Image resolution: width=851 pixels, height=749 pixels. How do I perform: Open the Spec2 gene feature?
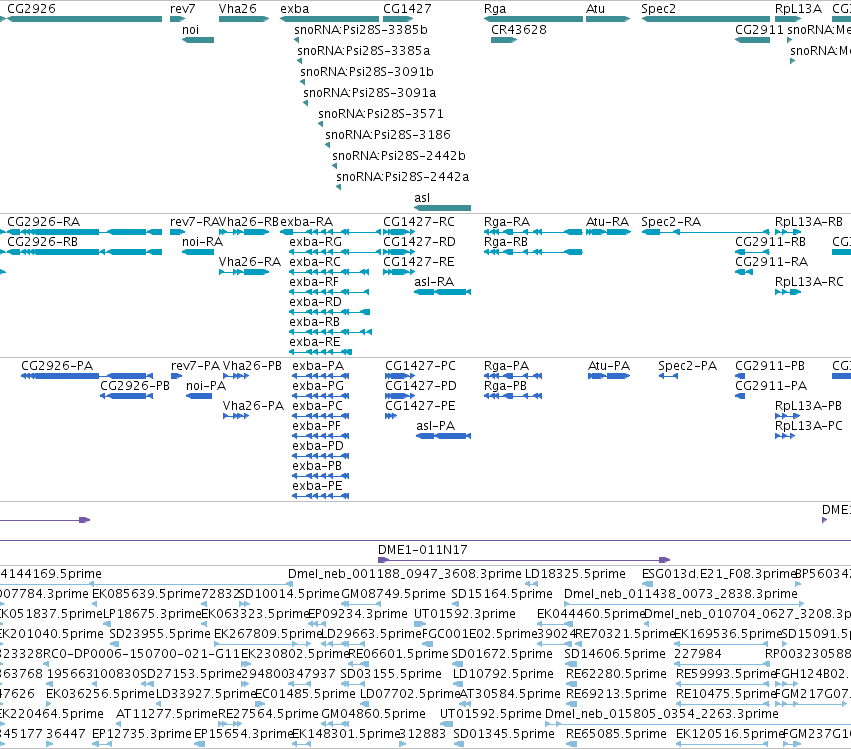[706, 19]
